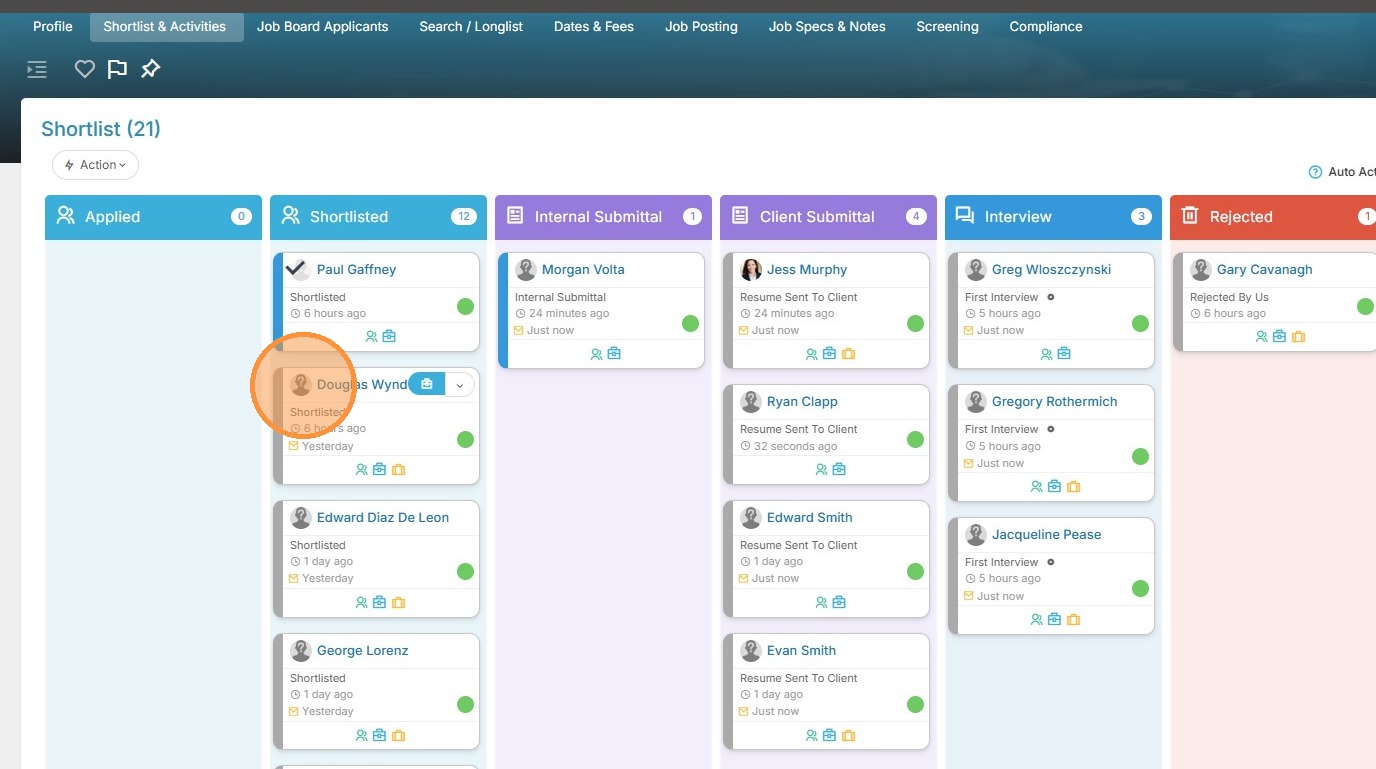The image size is (1376, 769).
Task: Click the people icon on Greg Wloszczynski's card
Action: [x=1046, y=354]
